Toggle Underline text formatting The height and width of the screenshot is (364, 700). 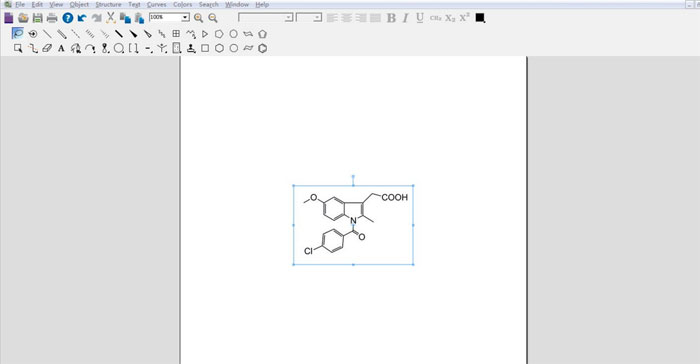[x=420, y=18]
